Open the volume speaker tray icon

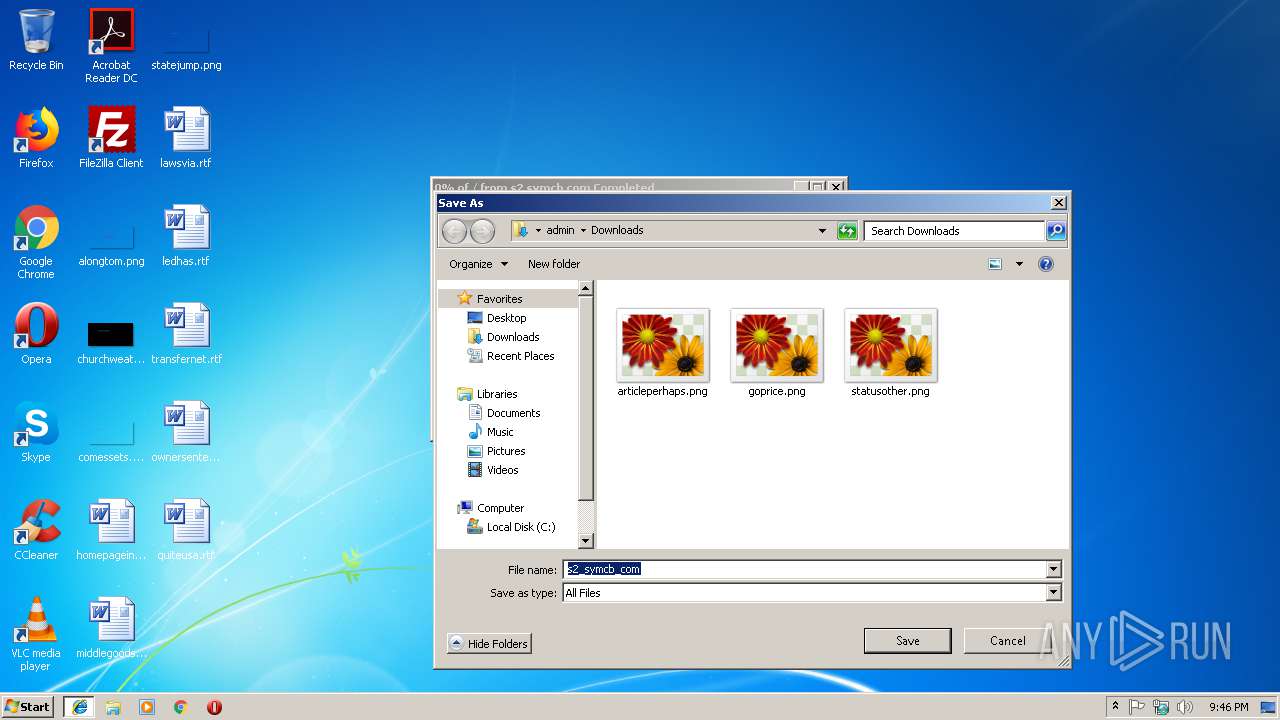(x=1184, y=707)
